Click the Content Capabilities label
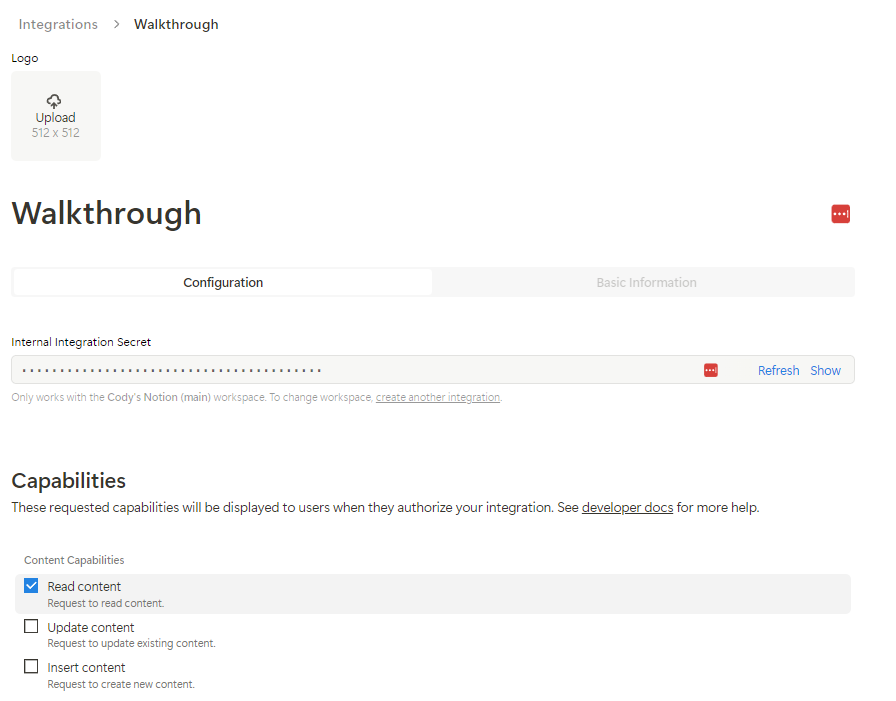Viewport: 896px width, 701px height. [x=74, y=560]
